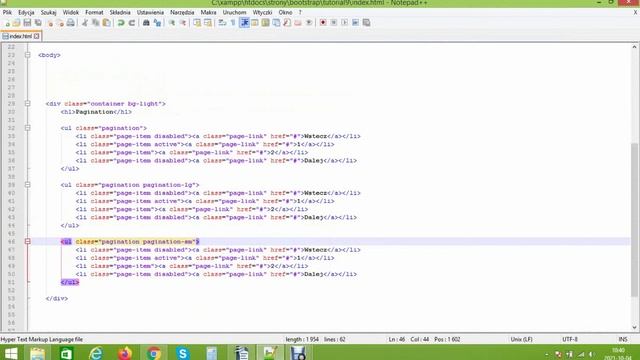Start macro recording with red dot icon
Image resolution: width=640 pixels, height=360 pixels.
(x=323, y=23)
